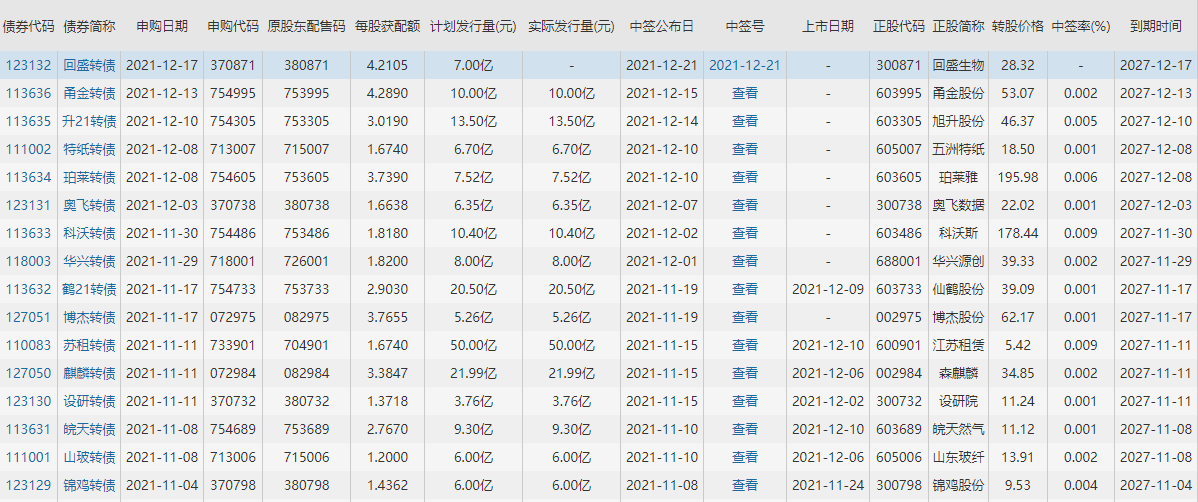Screen dimensions: 1198x502
Task: Open bond code link 113633
Action: click(28, 233)
